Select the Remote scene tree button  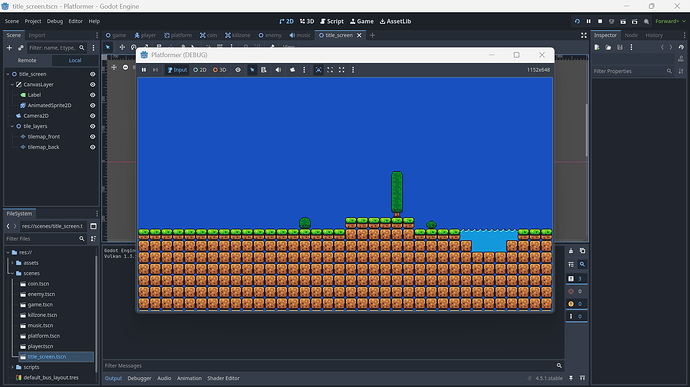(27, 60)
